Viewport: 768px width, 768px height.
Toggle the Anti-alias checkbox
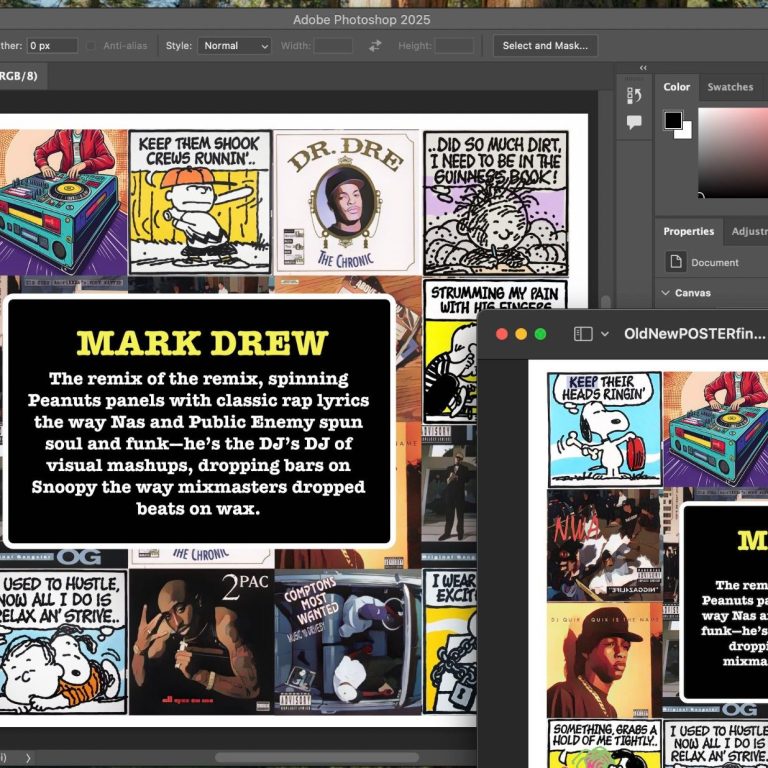(91, 46)
